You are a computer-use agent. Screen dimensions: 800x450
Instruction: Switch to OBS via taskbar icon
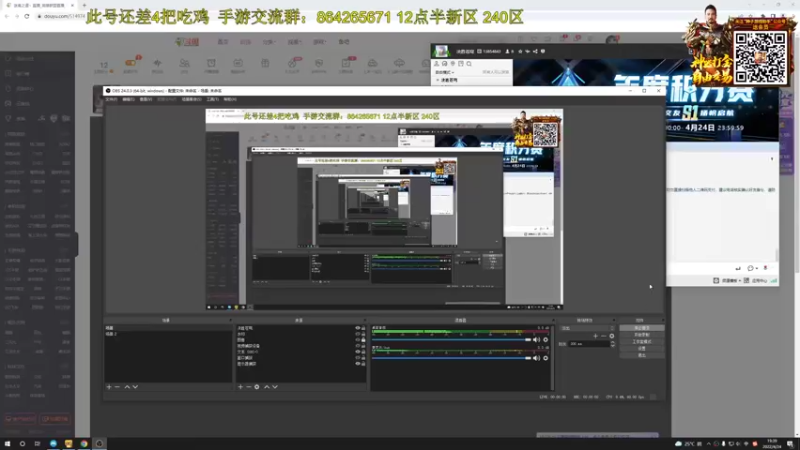(x=99, y=444)
